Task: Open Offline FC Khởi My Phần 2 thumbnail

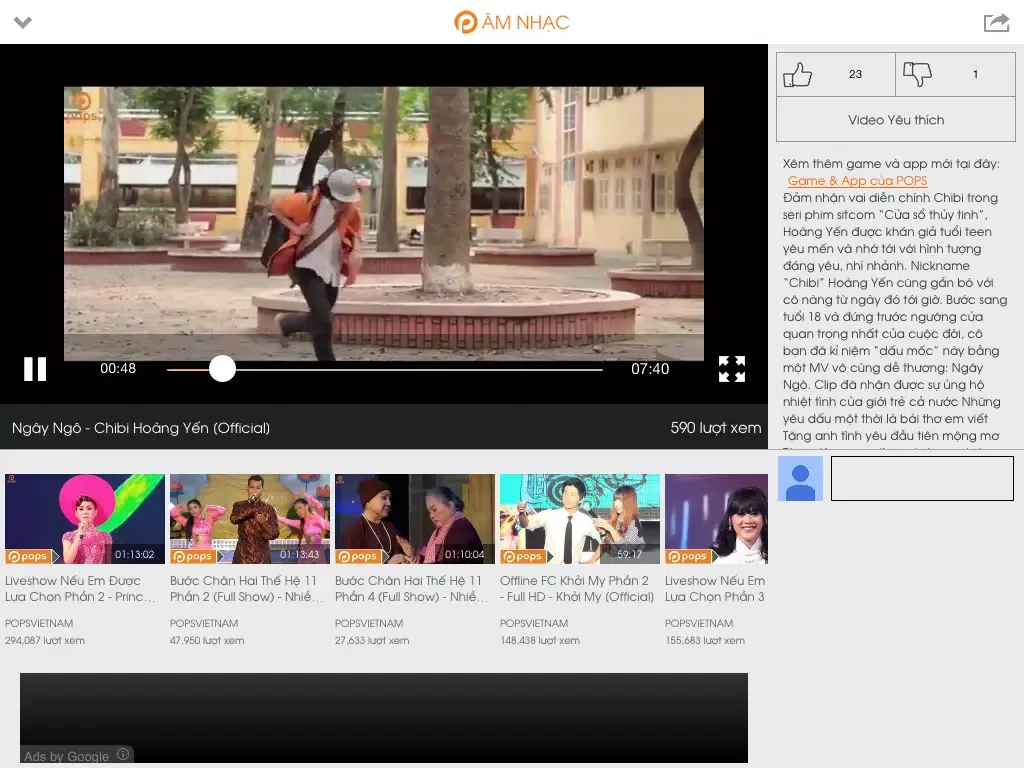Action: (580, 519)
